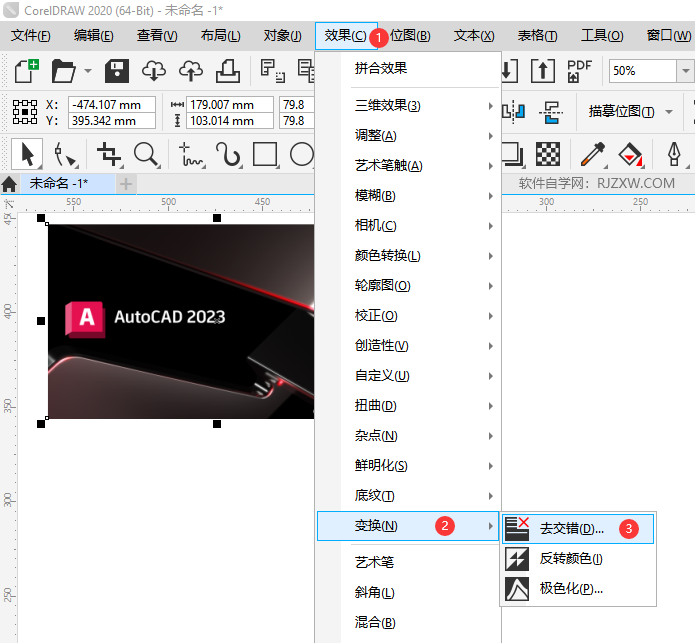Open a file with the folder icon
The height and width of the screenshot is (643, 695).
click(x=63, y=71)
